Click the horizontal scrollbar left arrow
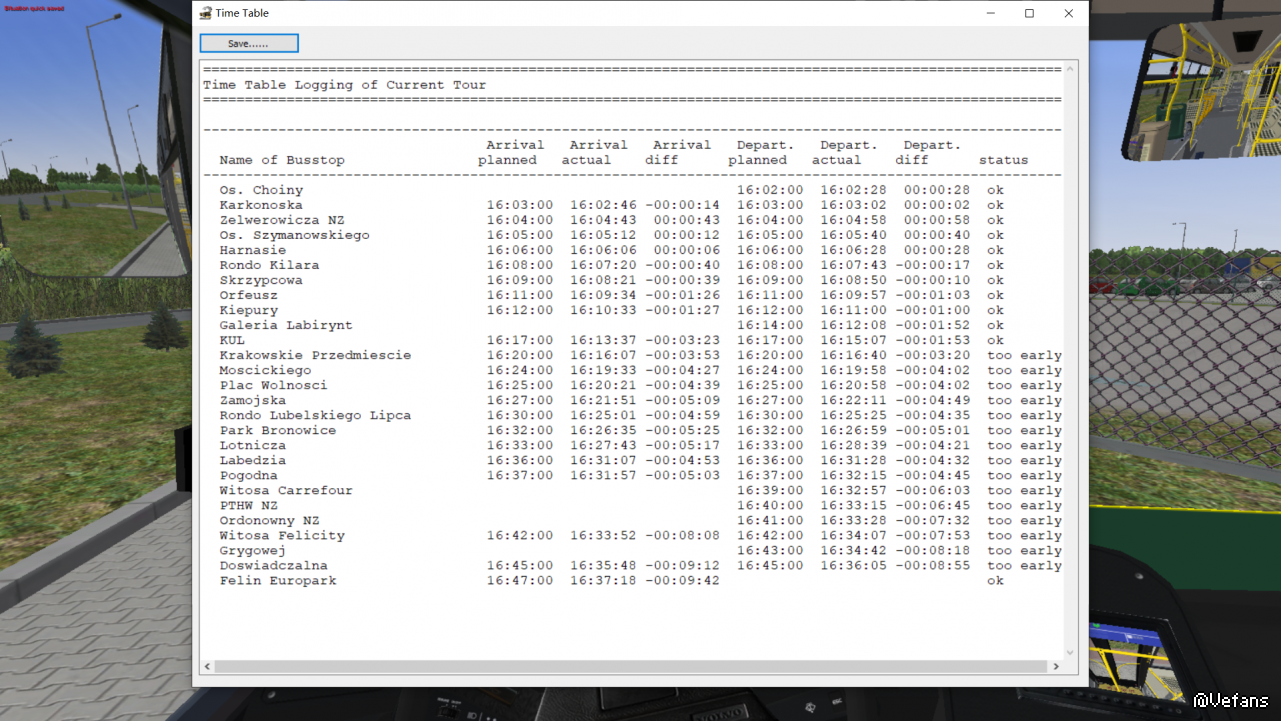The height and width of the screenshot is (721, 1281). 208,666
